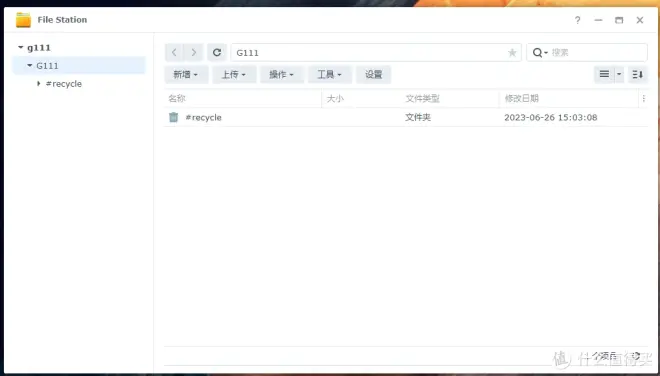Open the sort order button

[x=638, y=75]
